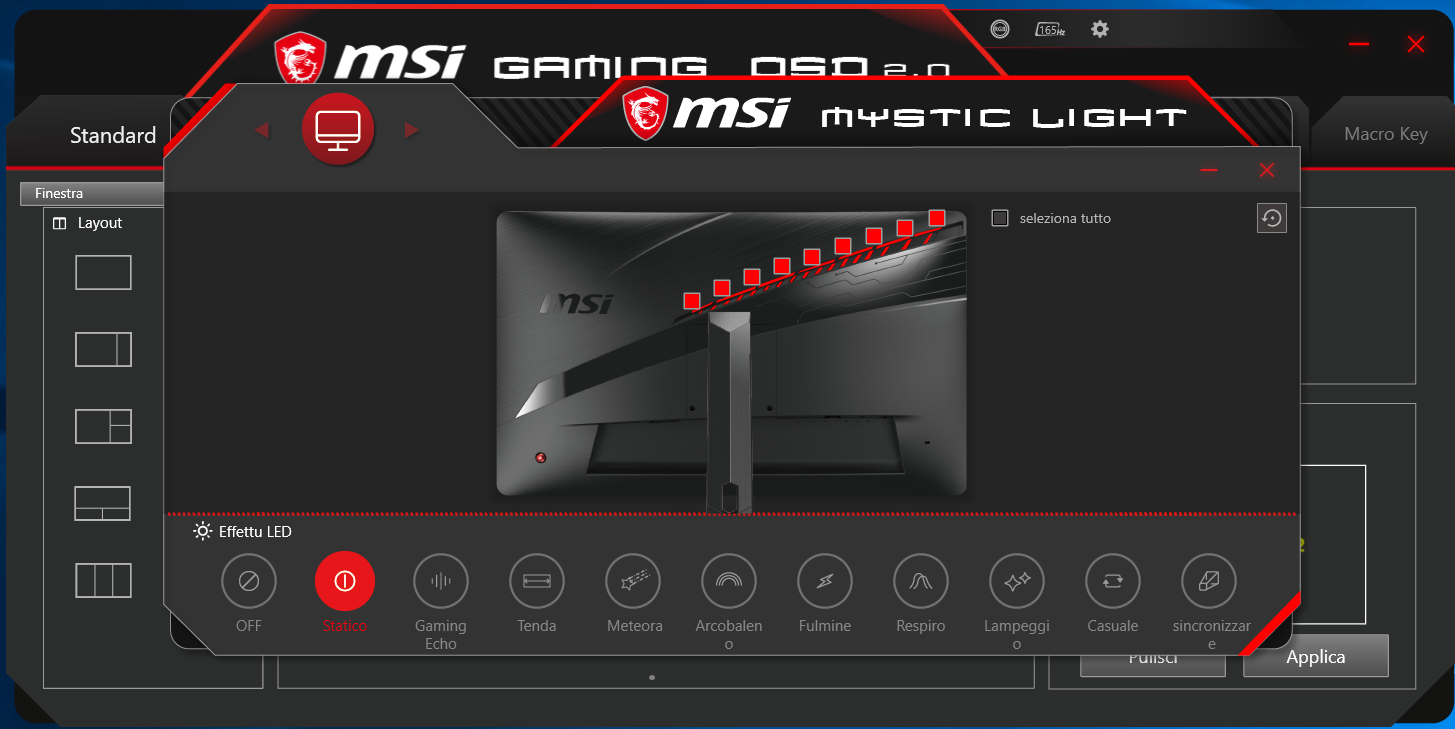The height and width of the screenshot is (729, 1455).
Task: Select the Tenda LED effect
Action: point(537,580)
